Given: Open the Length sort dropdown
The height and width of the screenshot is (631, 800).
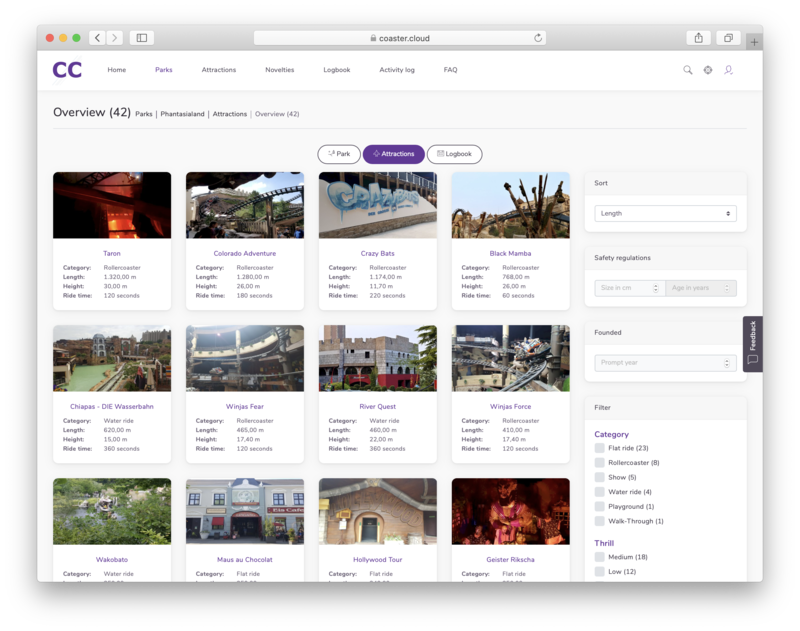Looking at the screenshot, I should 665,213.
